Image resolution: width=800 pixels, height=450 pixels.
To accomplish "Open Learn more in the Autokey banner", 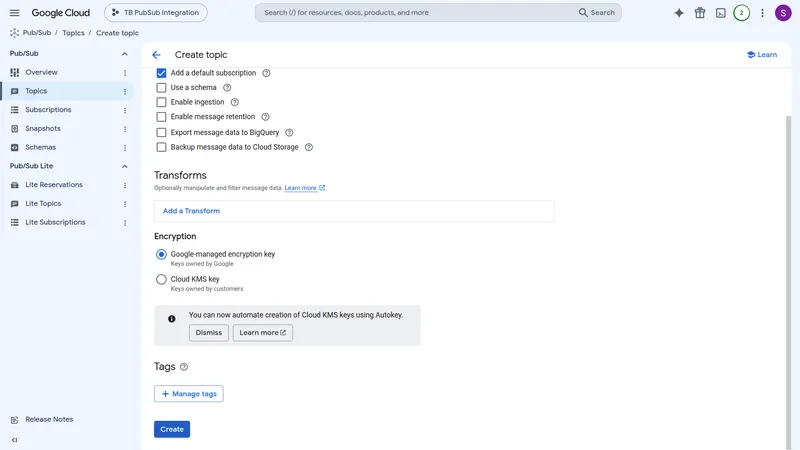I will coord(263,333).
